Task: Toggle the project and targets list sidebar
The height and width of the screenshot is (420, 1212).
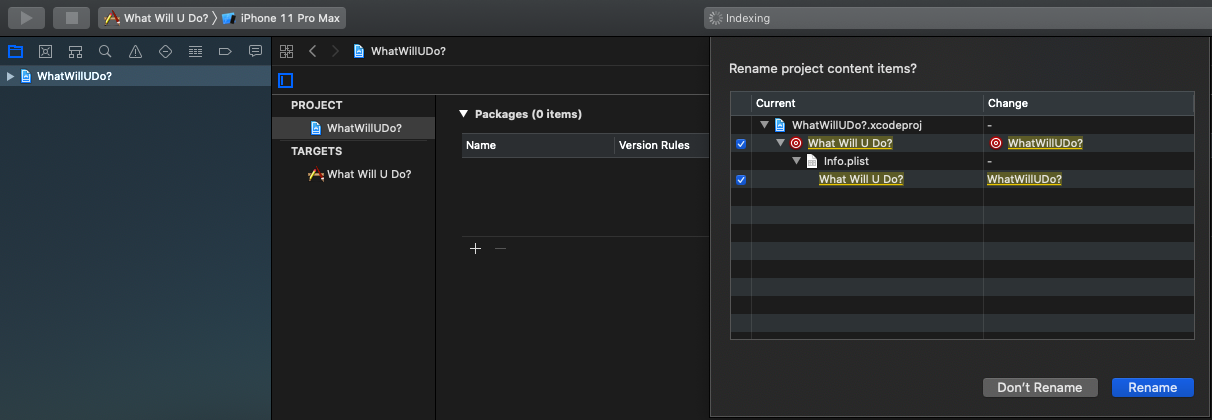Action: coord(286,80)
